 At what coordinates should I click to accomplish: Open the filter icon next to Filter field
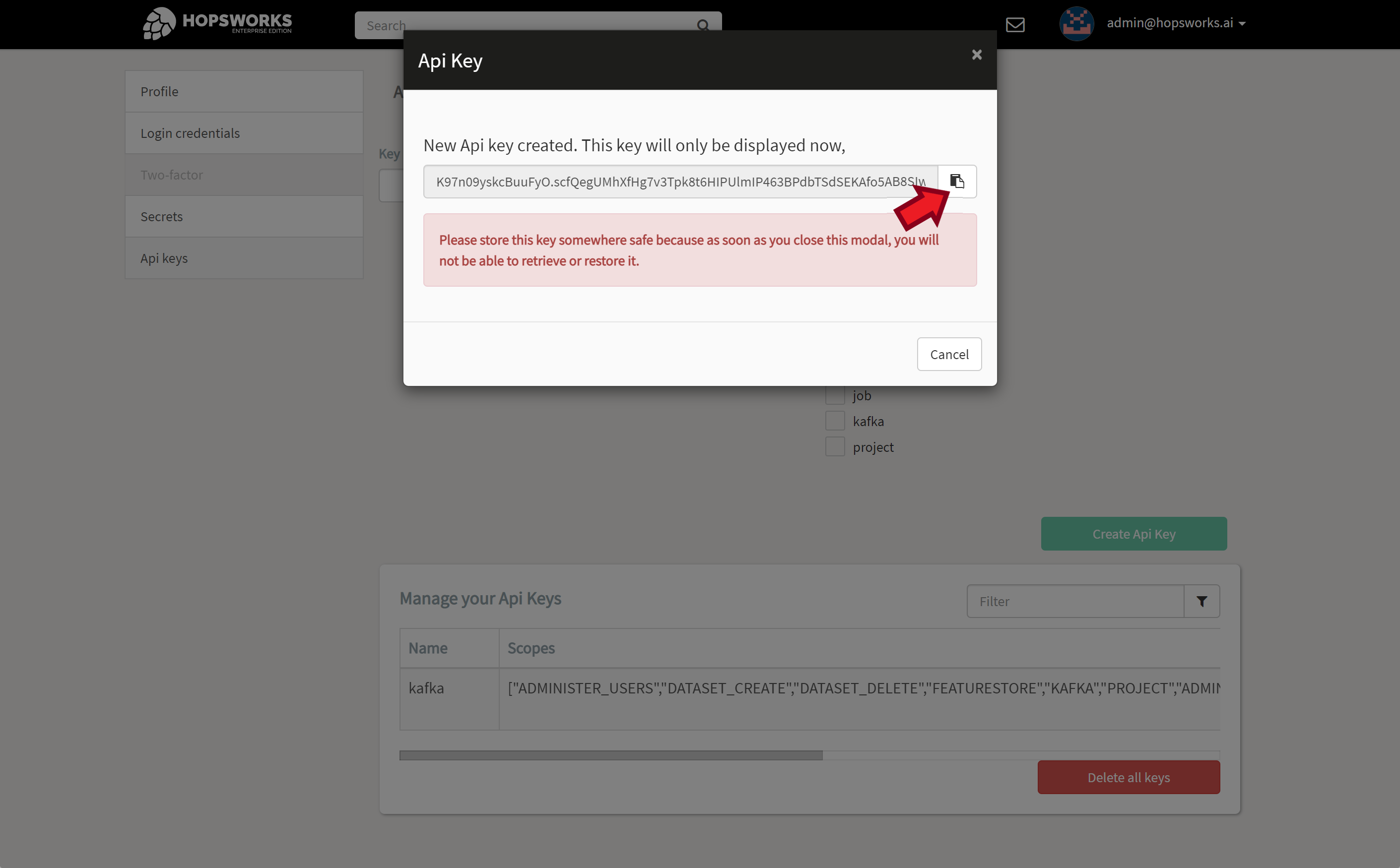[1201, 601]
